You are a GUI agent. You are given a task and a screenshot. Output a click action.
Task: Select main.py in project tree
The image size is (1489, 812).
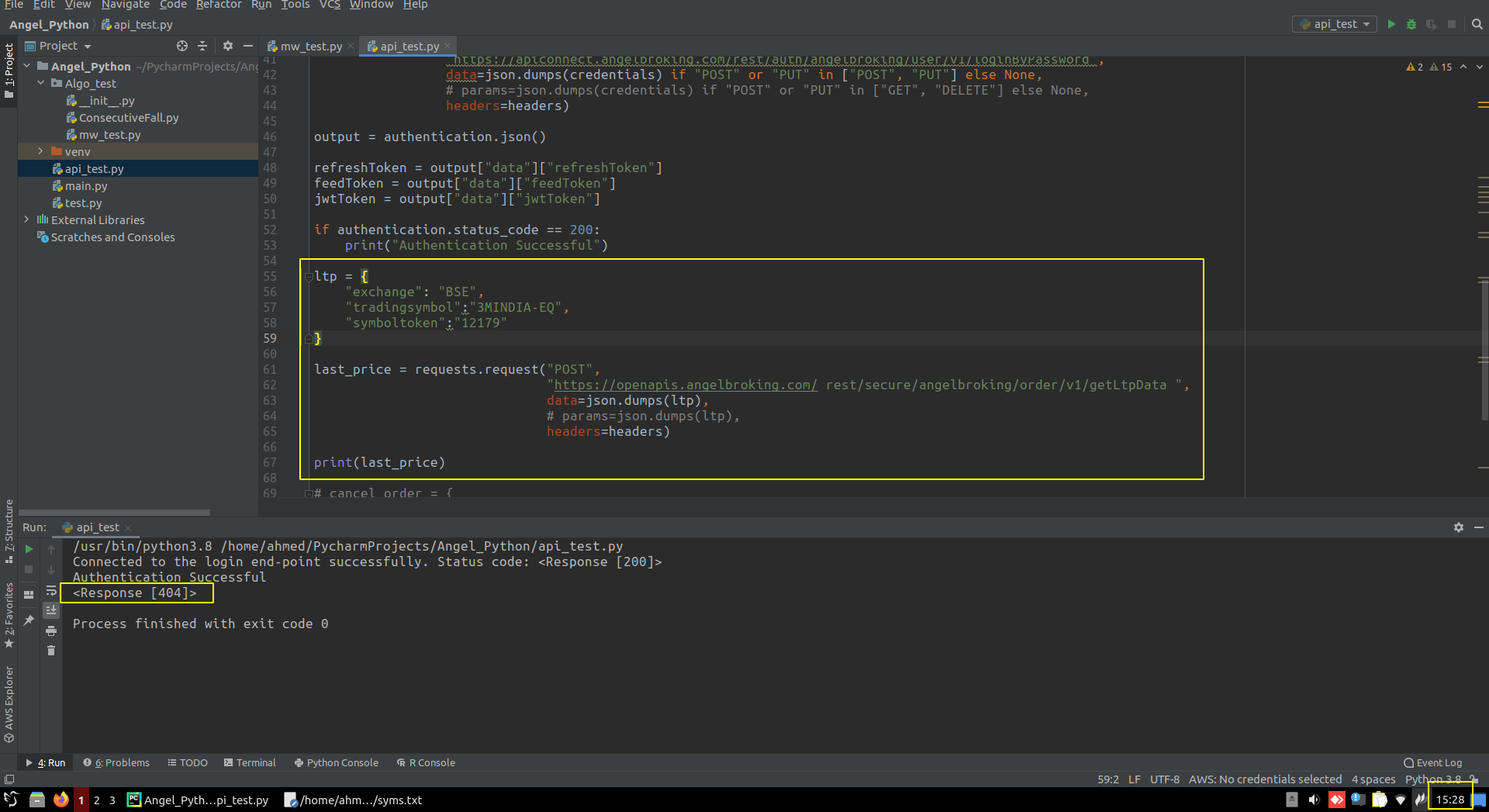(x=86, y=186)
